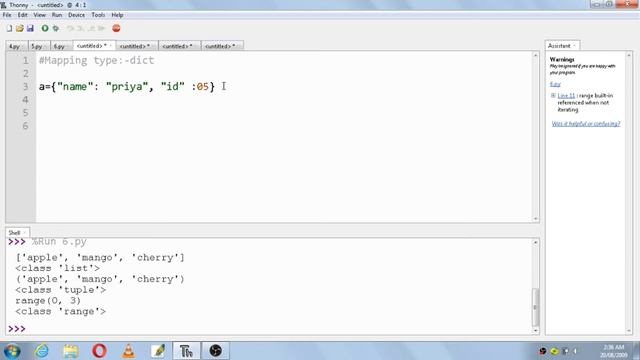Viewport: 640px width, 360px height.
Task: Follow the Line 11 warning link
Action: pyautogui.click(x=566, y=96)
